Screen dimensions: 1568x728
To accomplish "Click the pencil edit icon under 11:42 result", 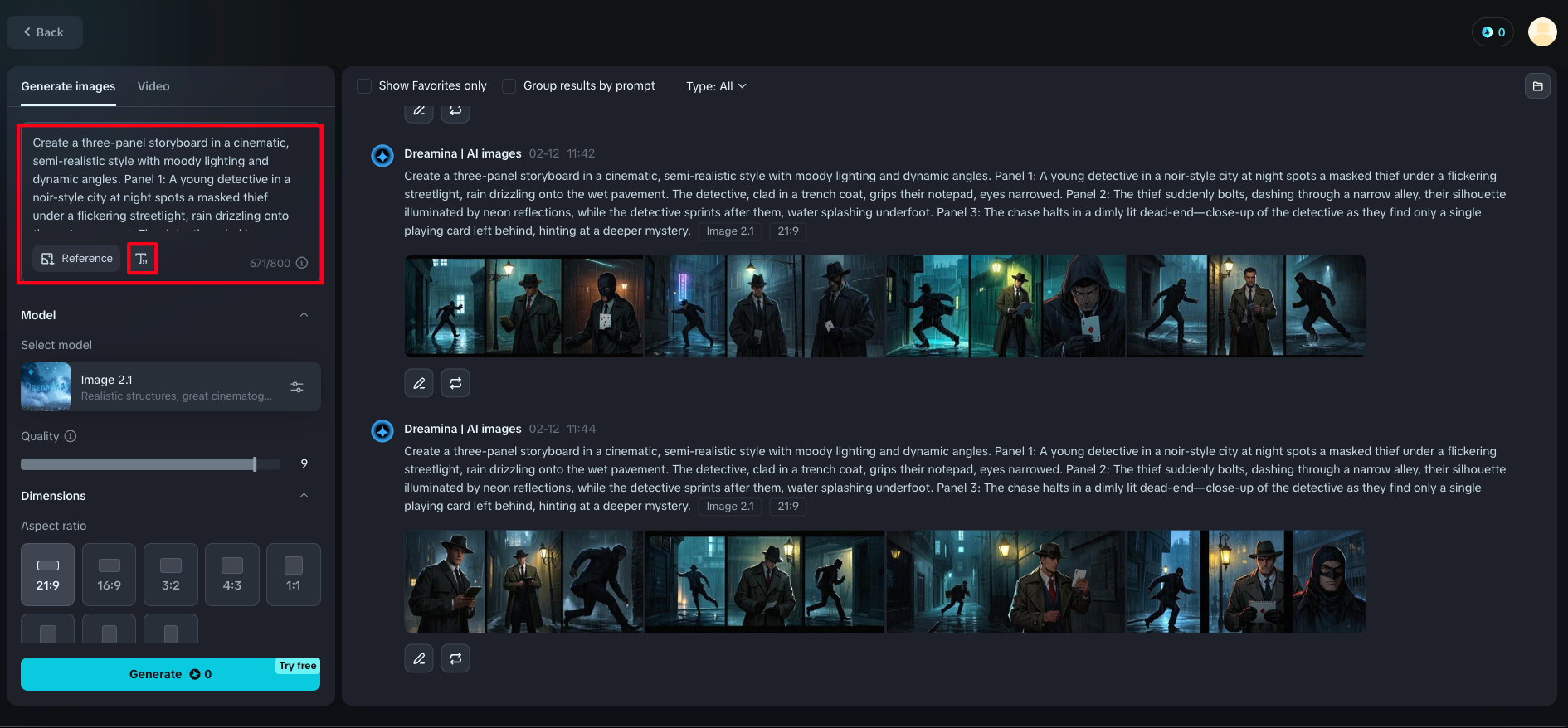I will tap(419, 383).
